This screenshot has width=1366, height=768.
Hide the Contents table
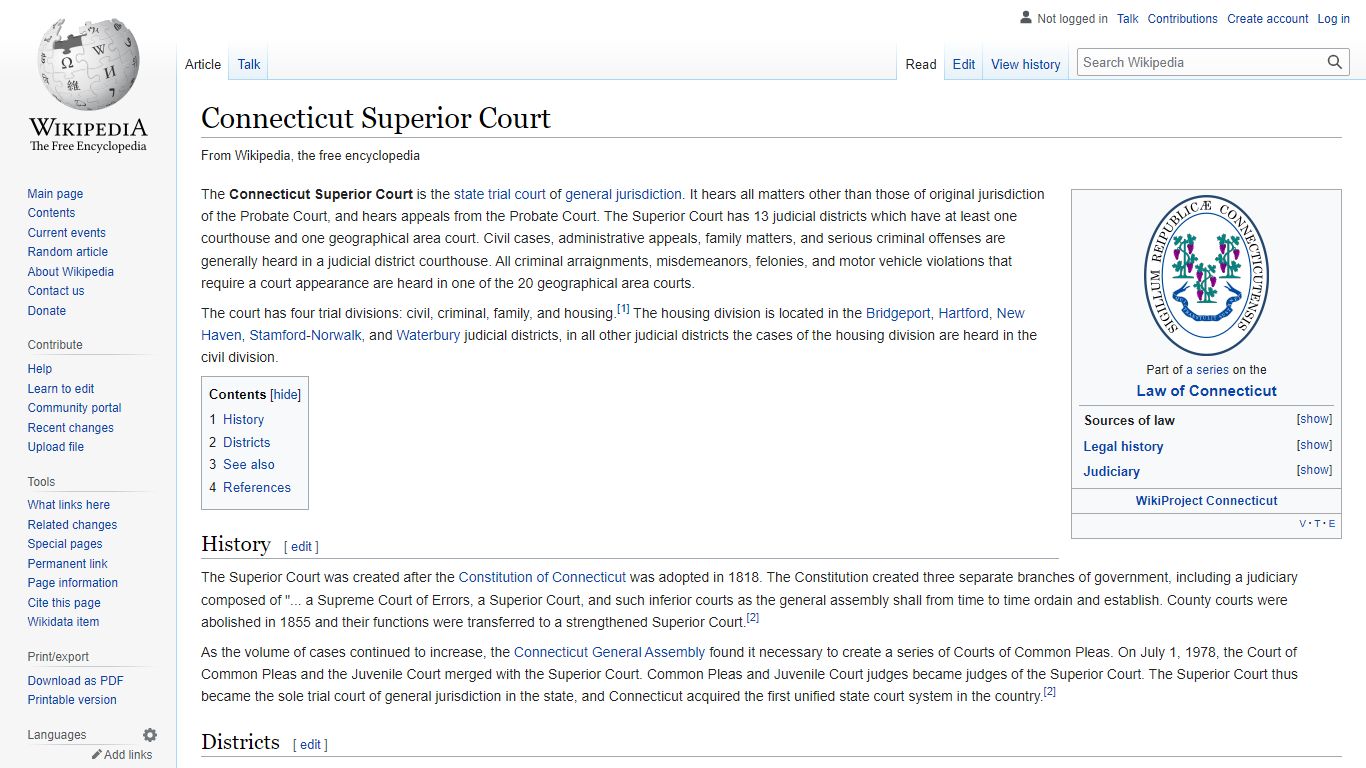pos(286,395)
